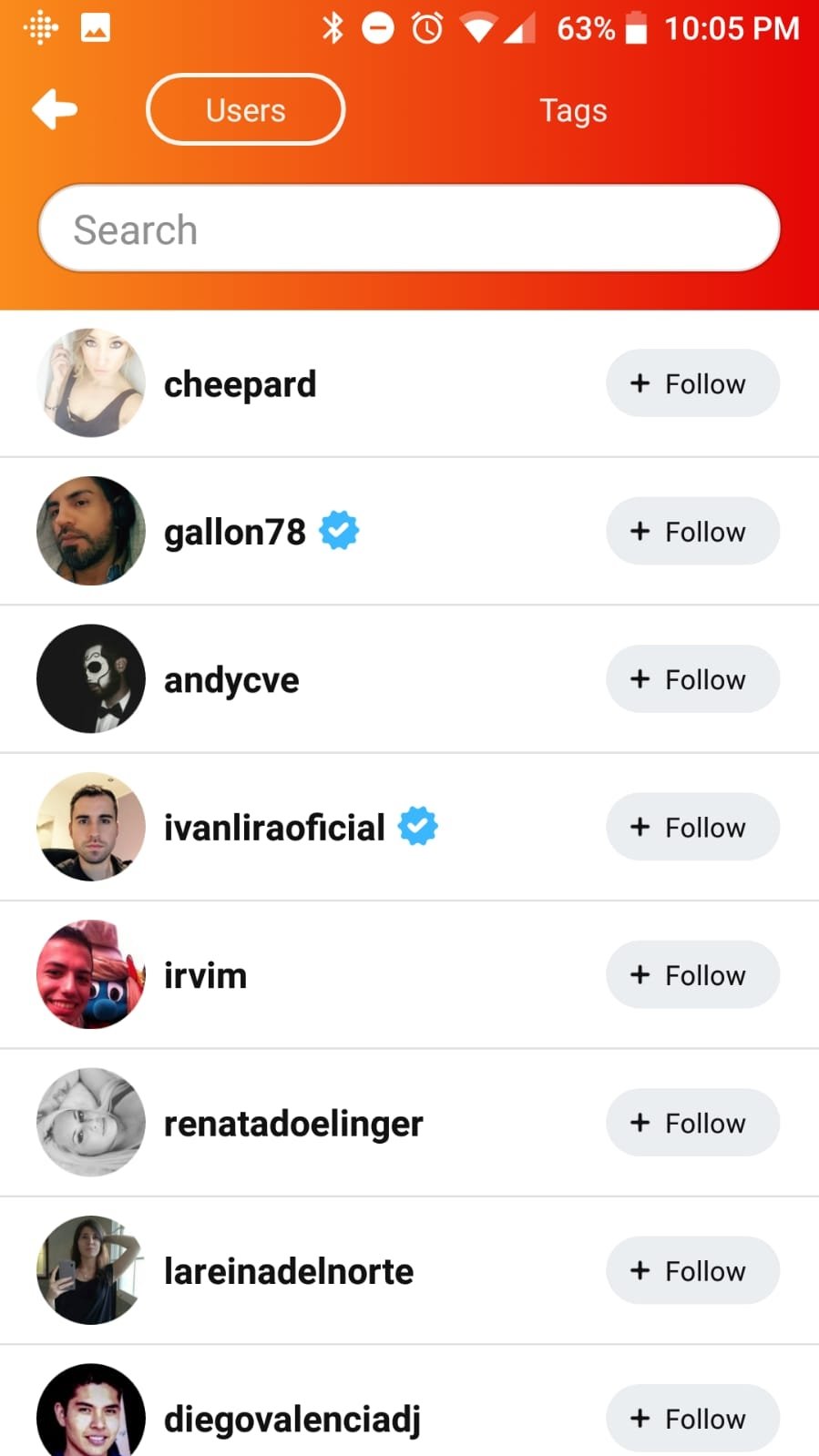Image resolution: width=819 pixels, height=1456 pixels.
Task: Tap the alarm clock status icon
Action: [427, 28]
